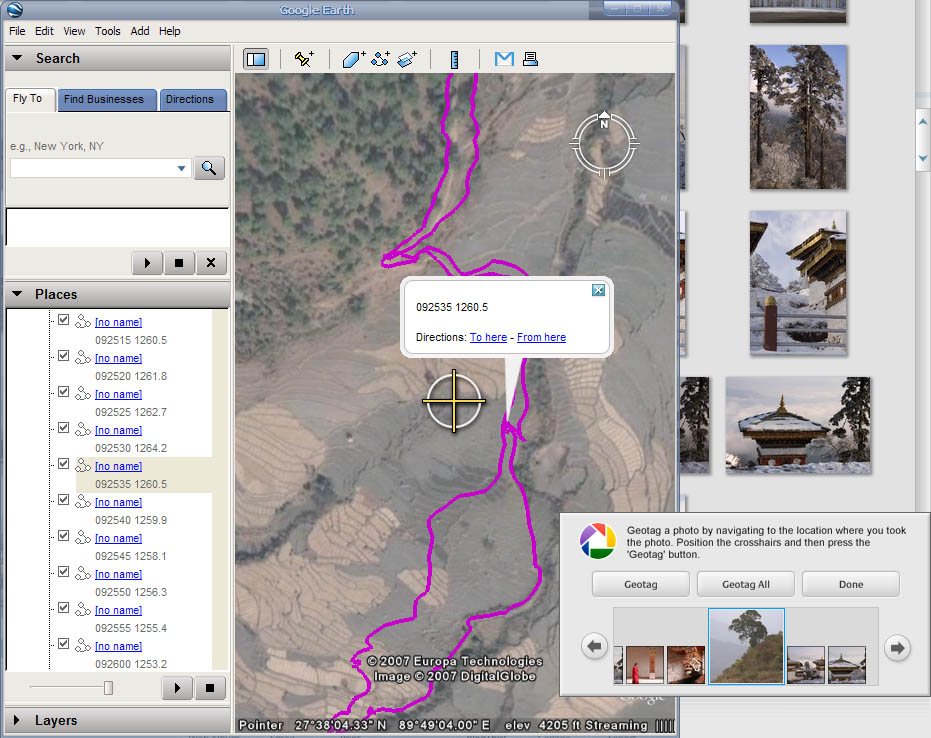Play tour in Places panel
The image size is (931, 738).
click(x=177, y=688)
